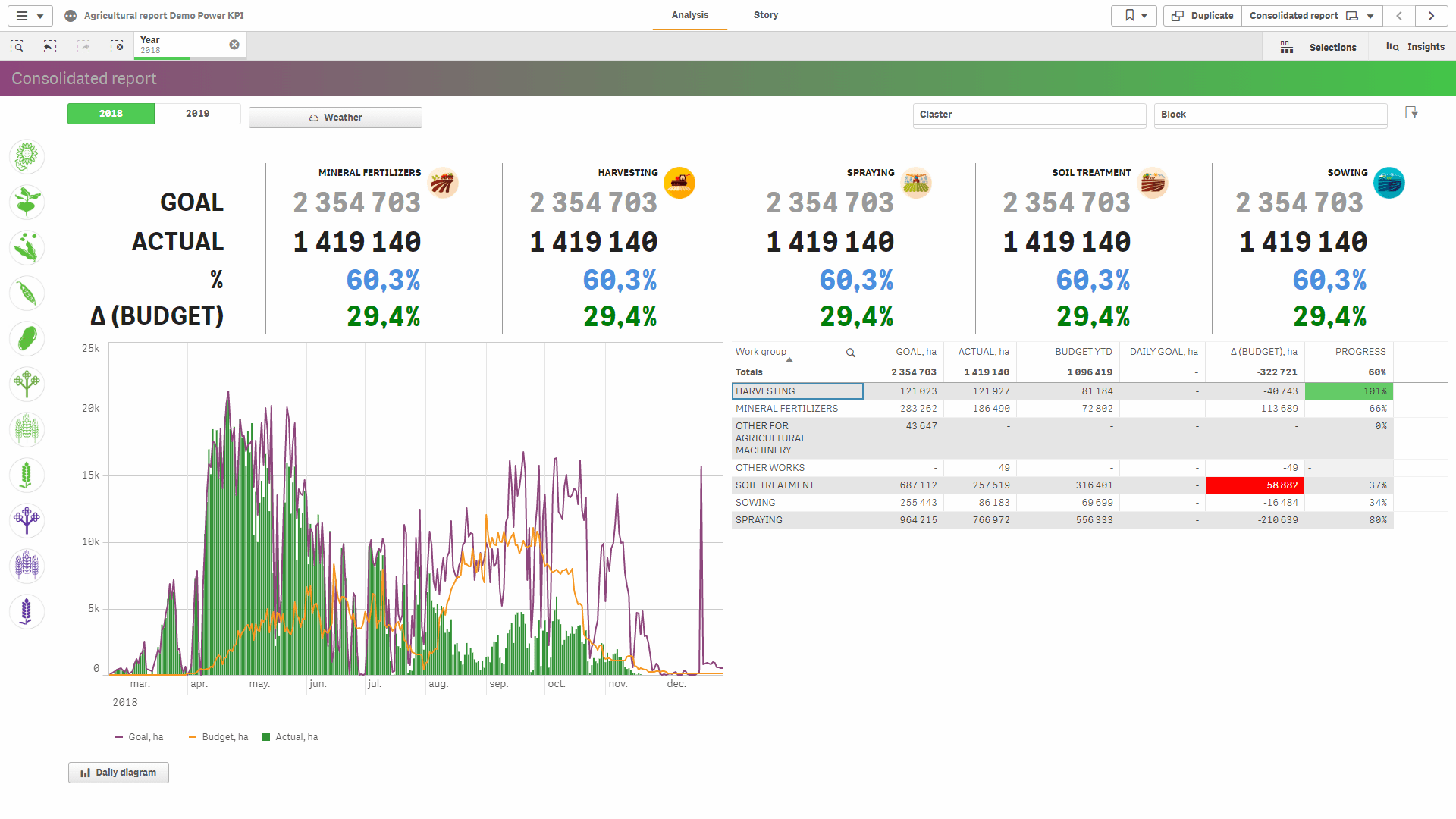
Task: Select the 2018 year toggle
Action: (x=111, y=114)
